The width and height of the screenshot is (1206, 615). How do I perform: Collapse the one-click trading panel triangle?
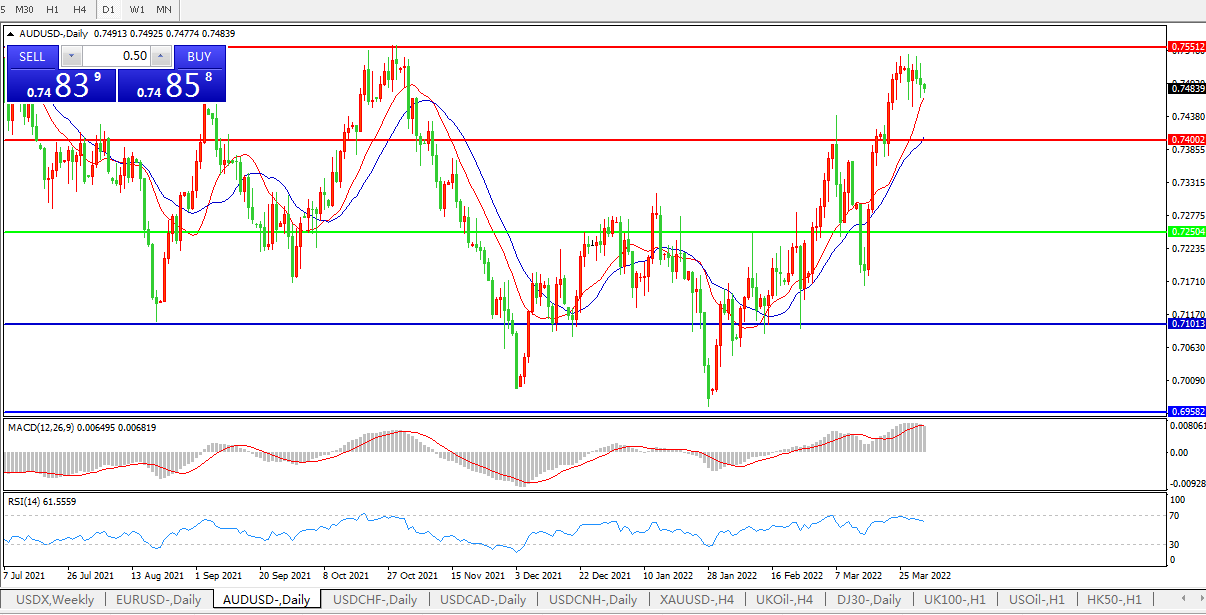tap(11, 33)
